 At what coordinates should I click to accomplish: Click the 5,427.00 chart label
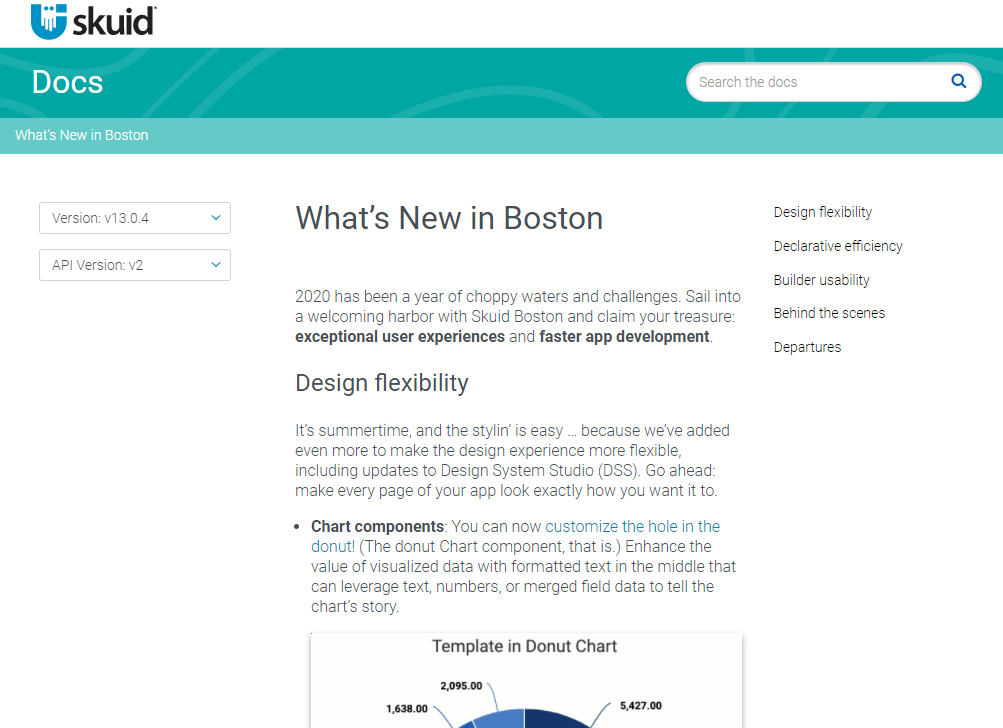click(640, 706)
